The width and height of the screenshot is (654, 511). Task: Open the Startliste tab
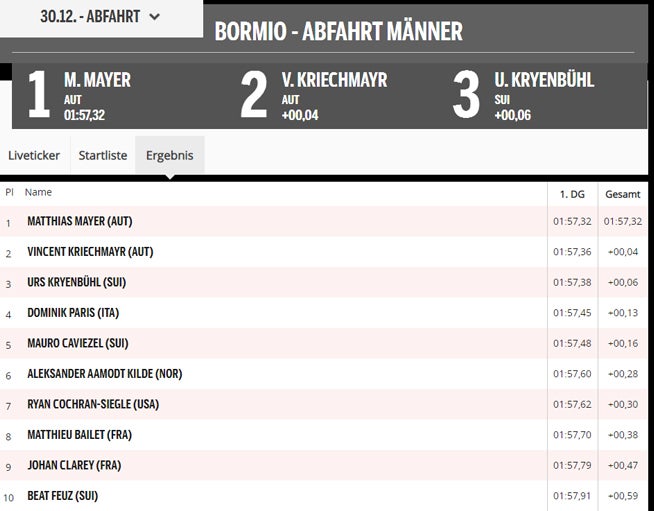tap(103, 156)
